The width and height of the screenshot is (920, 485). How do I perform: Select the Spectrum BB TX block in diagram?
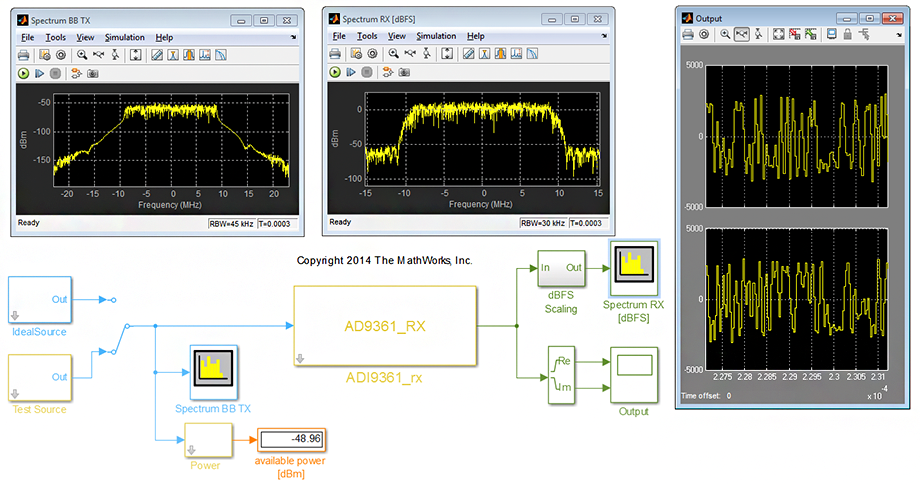click(214, 372)
